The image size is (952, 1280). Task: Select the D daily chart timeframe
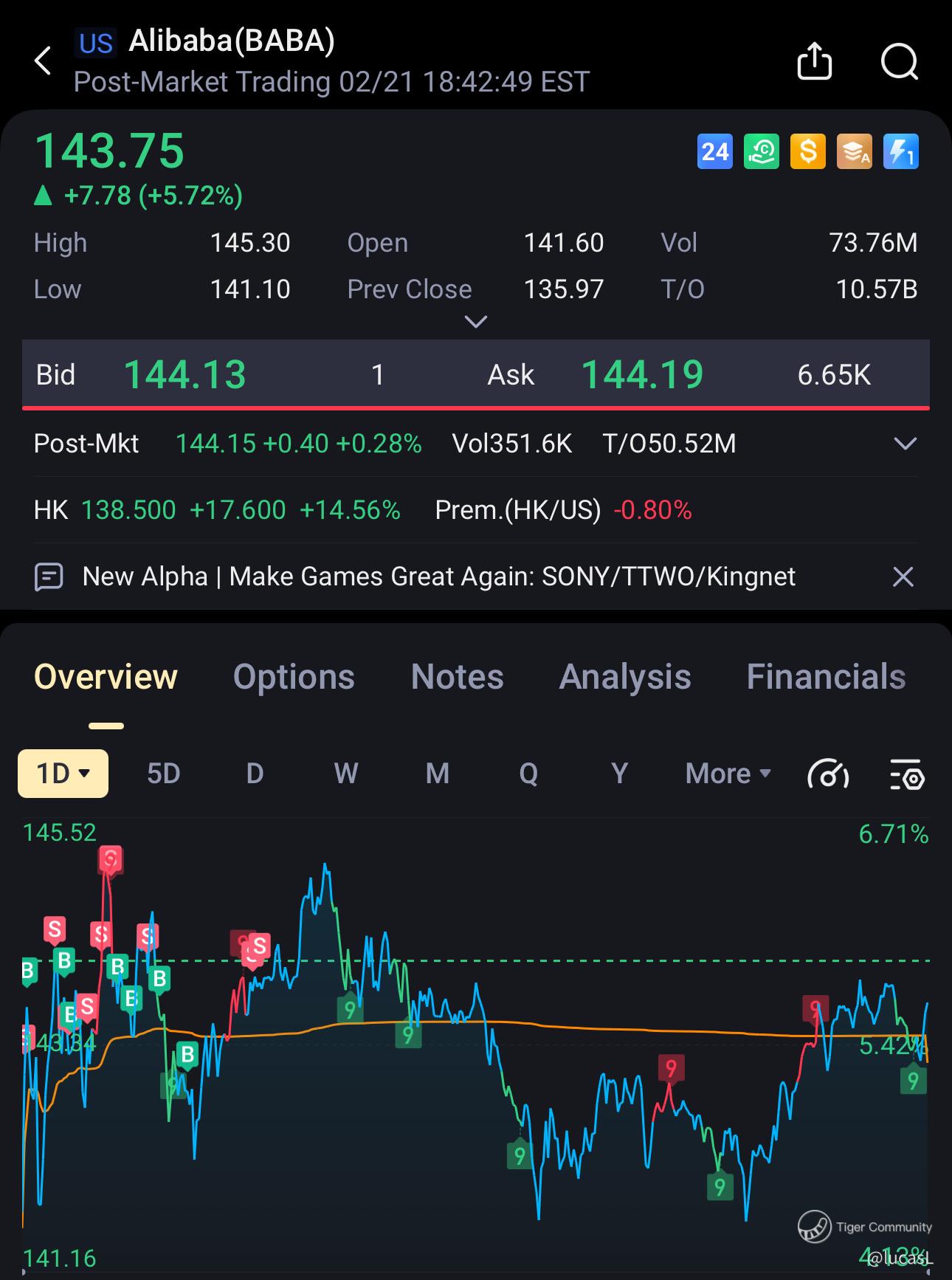coord(255,774)
